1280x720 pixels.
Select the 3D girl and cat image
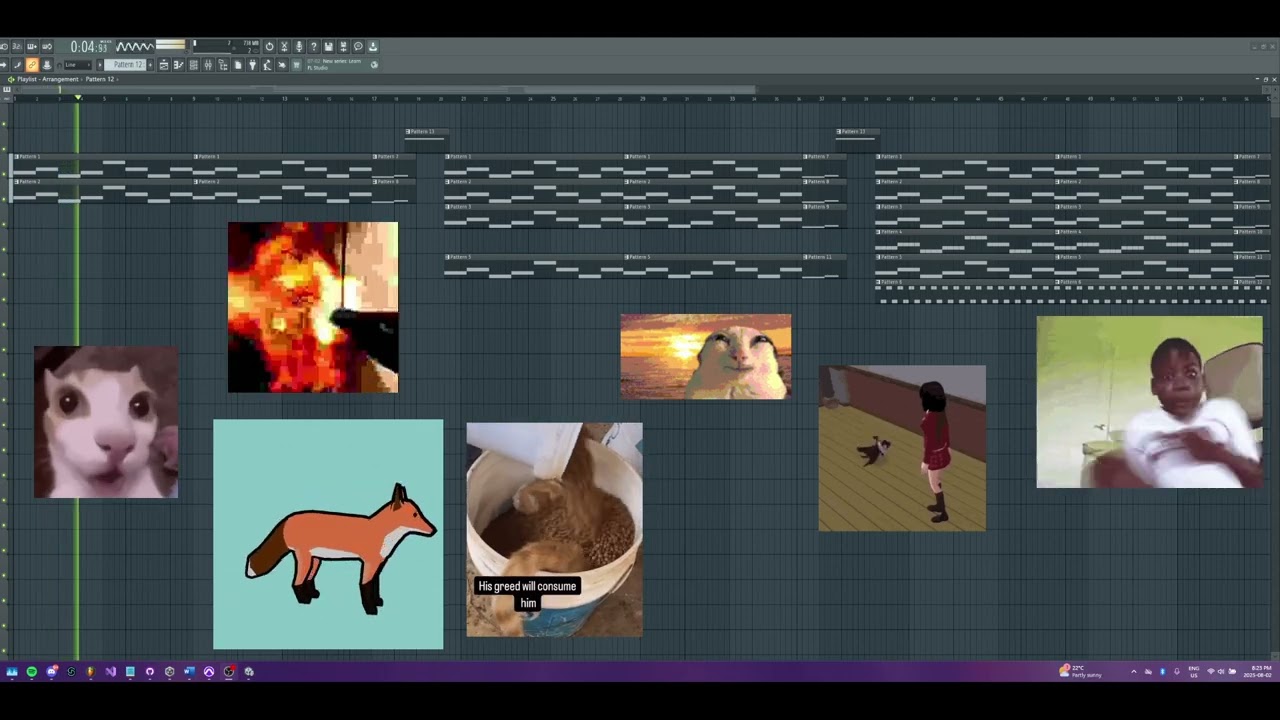(902, 448)
